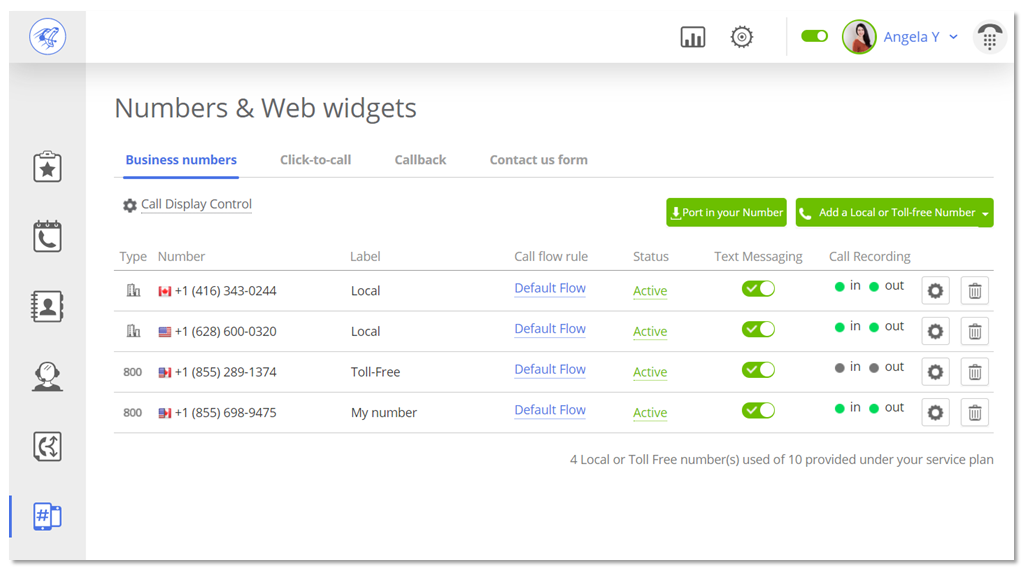Screen dimensions: 1024x570
Task: Open the call flow phone sidebar icon
Action: 47,447
